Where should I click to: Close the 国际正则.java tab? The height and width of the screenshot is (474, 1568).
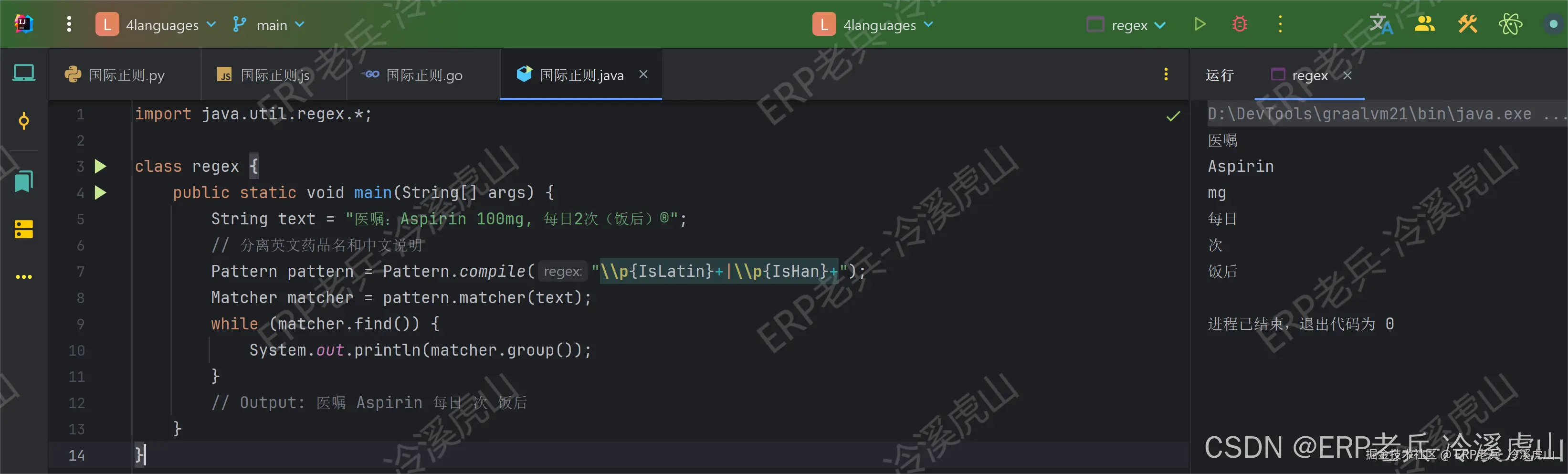[x=643, y=74]
